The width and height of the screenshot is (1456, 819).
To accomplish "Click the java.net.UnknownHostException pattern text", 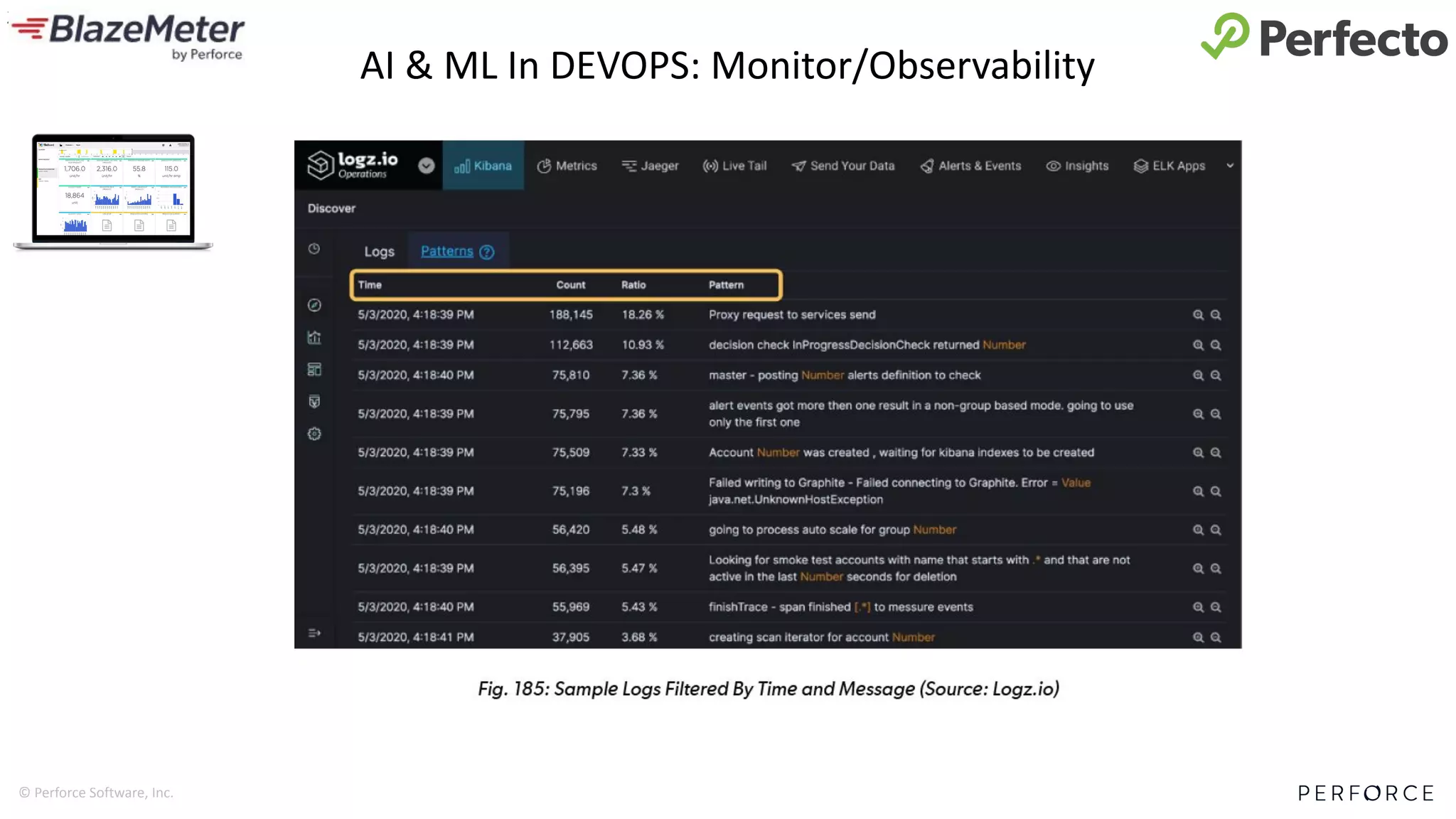I will (796, 500).
